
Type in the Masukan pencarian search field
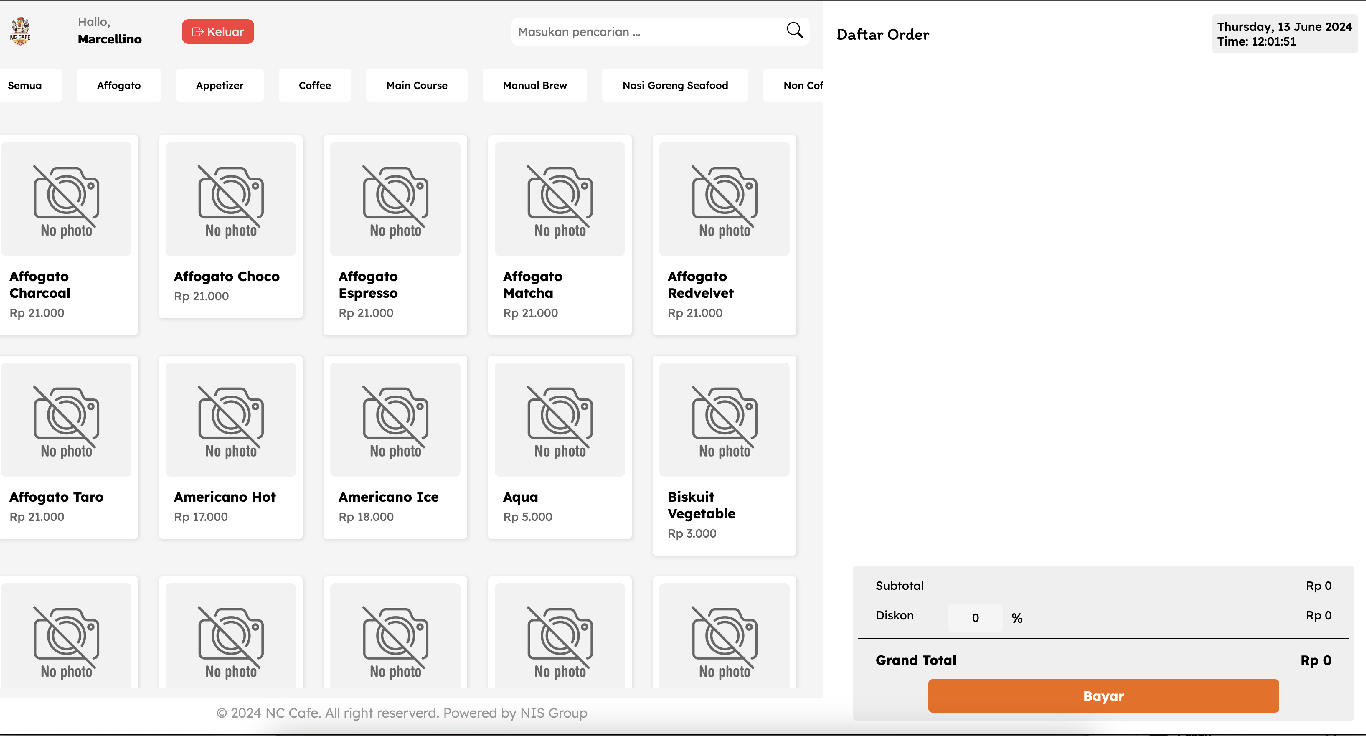click(x=645, y=32)
